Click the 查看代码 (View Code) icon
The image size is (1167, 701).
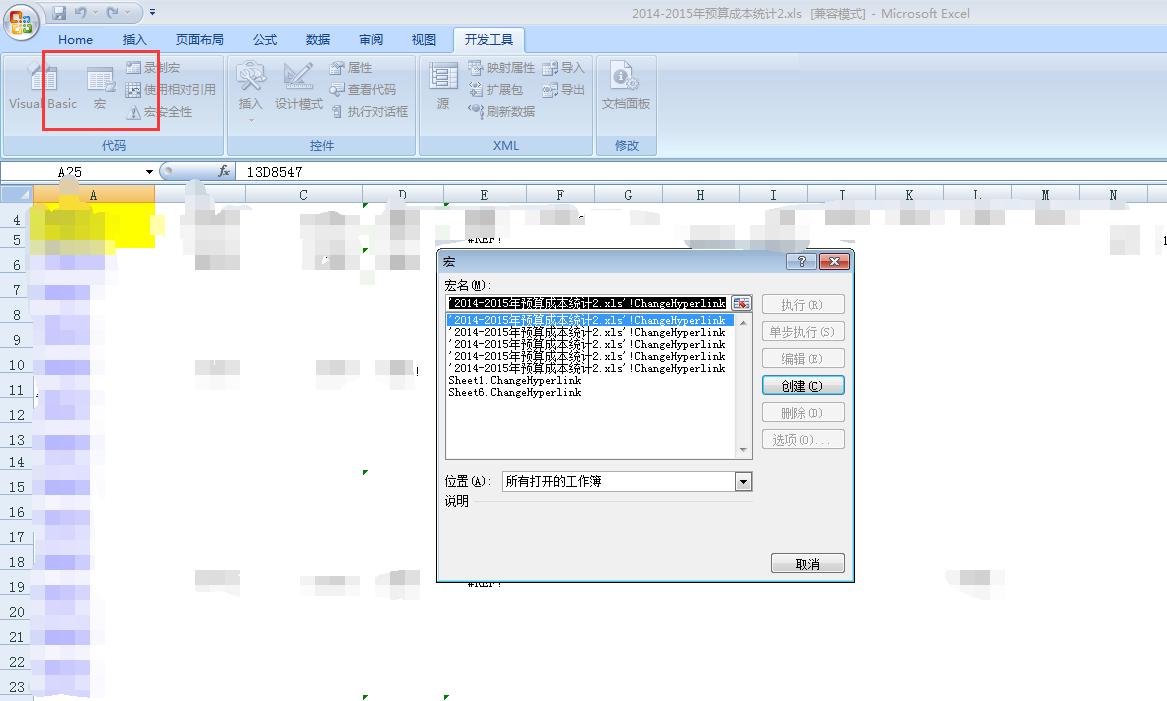[355, 89]
